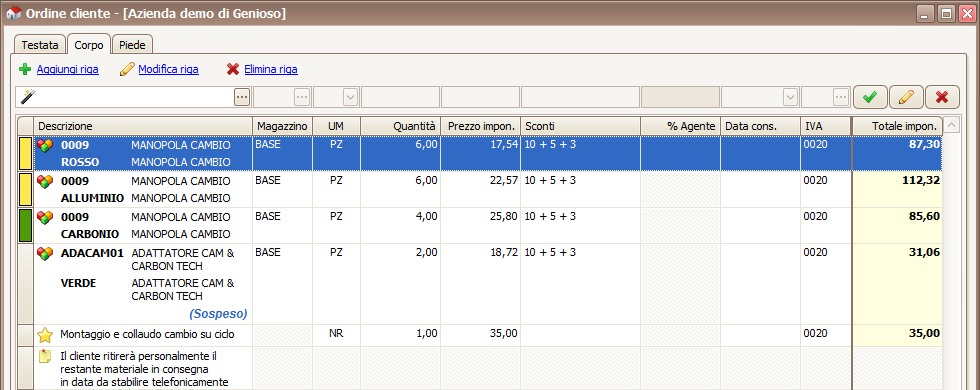Click the magic wand icon in search field
Image resolution: width=980 pixels, height=390 pixels.
[27, 96]
